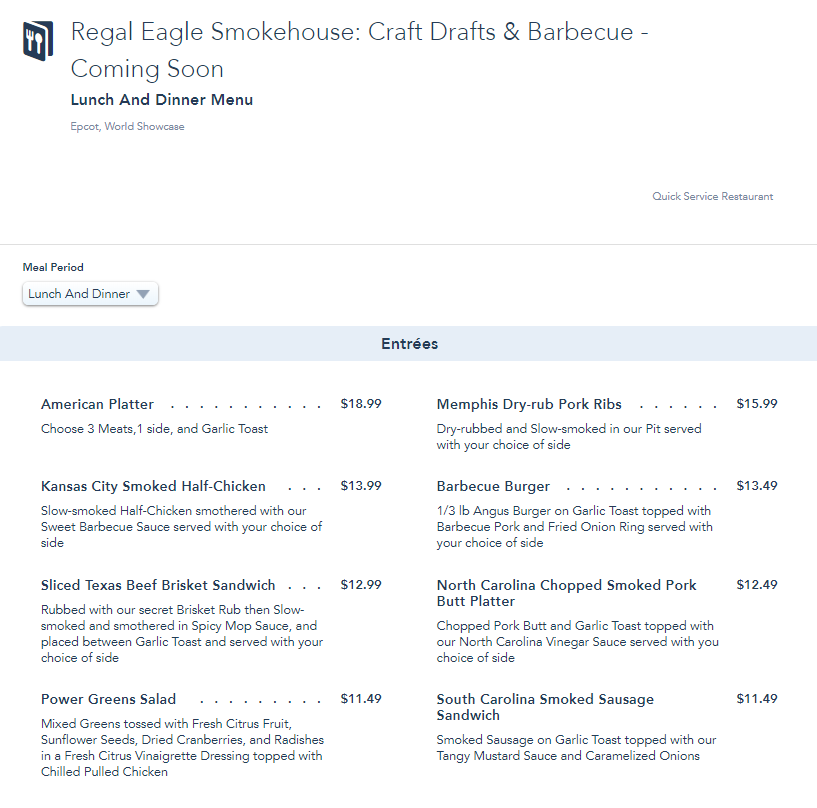Viewport: 817px width, 808px height.
Task: Click the Barbecue Burger description text
Action: pyautogui.click(x=574, y=527)
